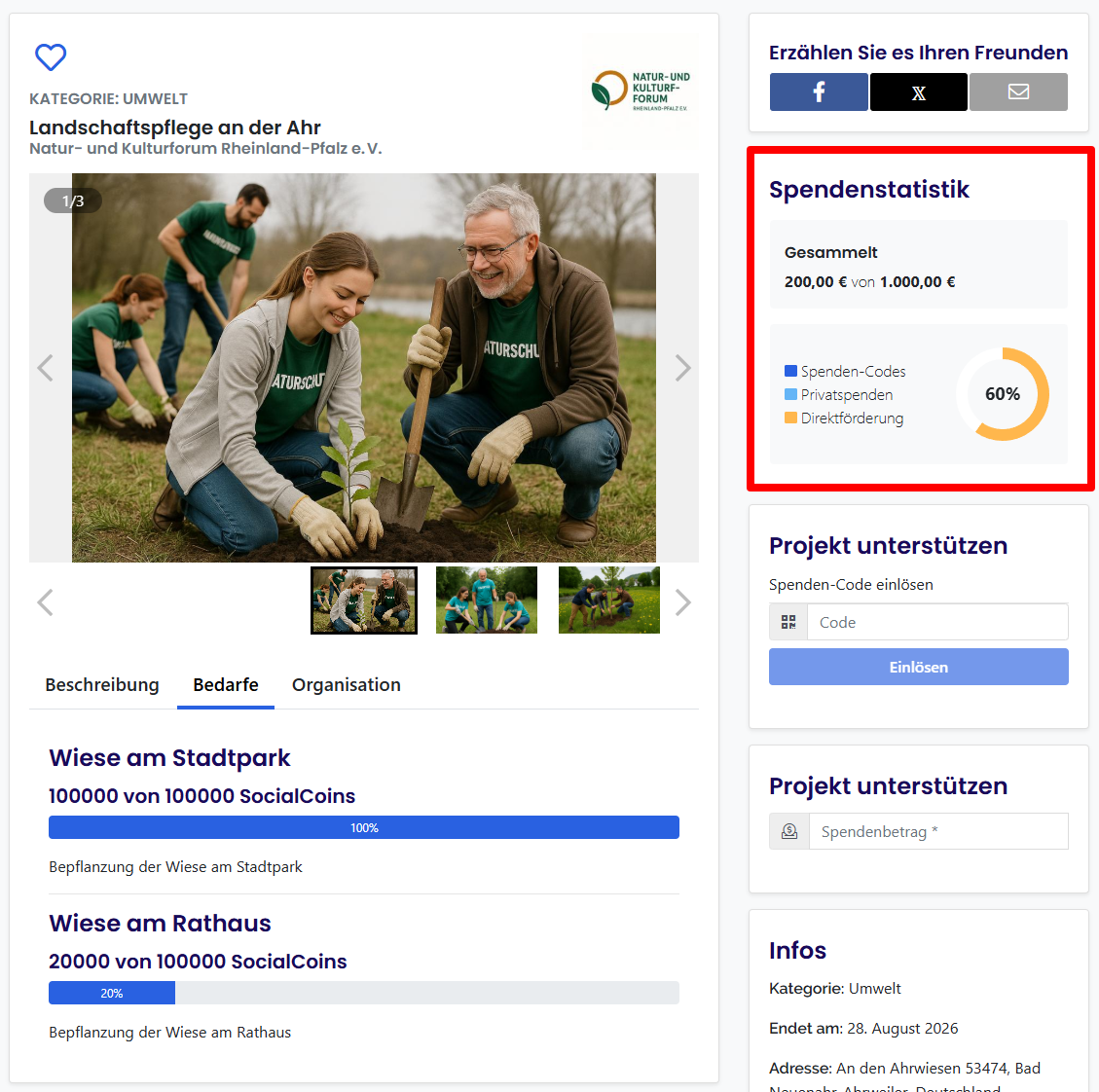Image resolution: width=1099 pixels, height=1092 pixels.
Task: Show next image with right arrow
Action: [682, 368]
